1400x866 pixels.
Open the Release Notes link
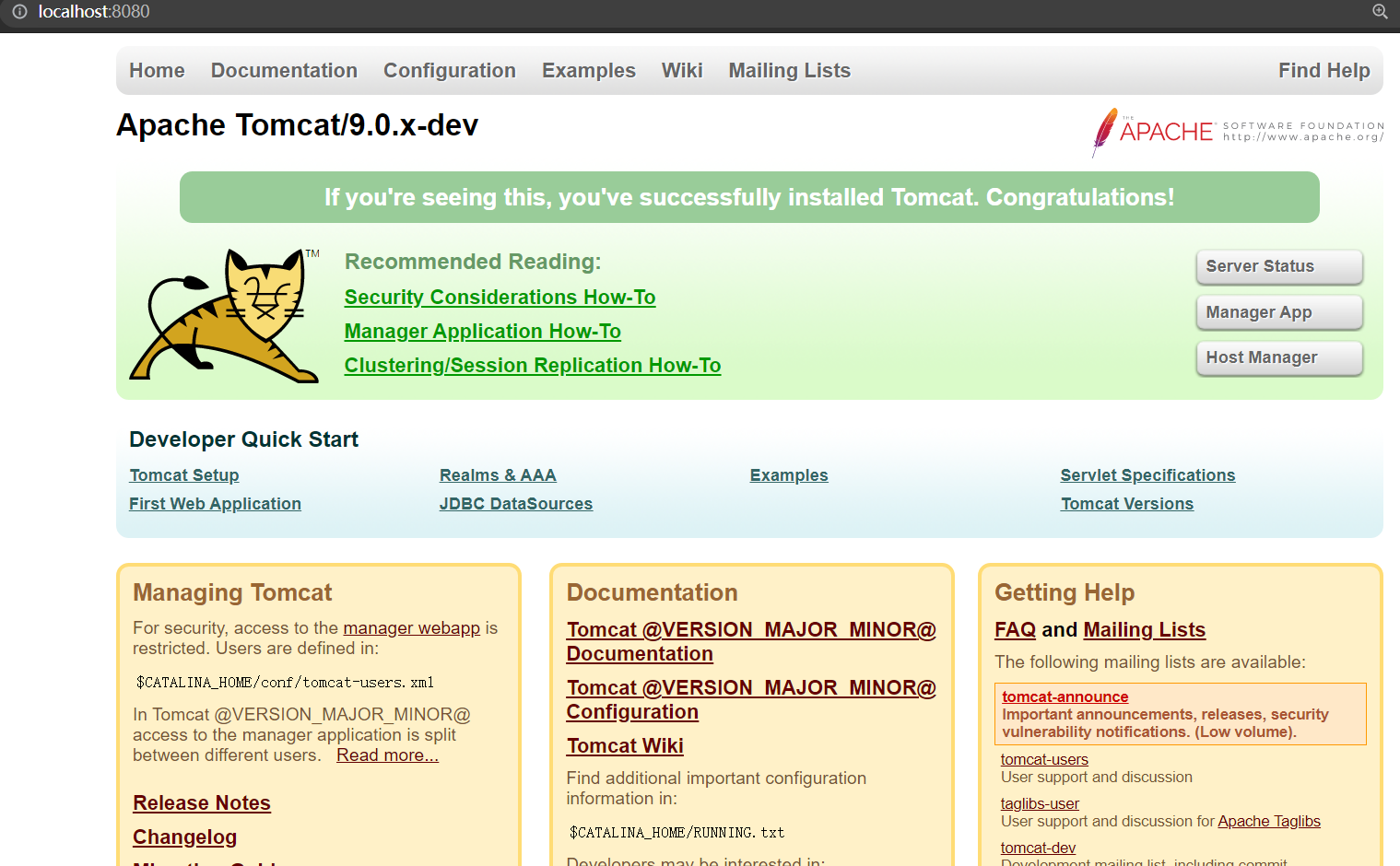click(202, 803)
